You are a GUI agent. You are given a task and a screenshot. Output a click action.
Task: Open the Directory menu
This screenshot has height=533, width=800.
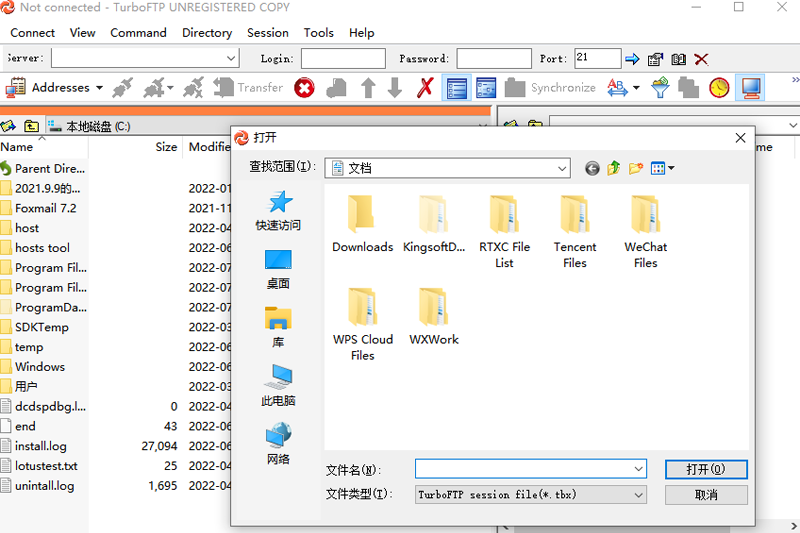[207, 33]
